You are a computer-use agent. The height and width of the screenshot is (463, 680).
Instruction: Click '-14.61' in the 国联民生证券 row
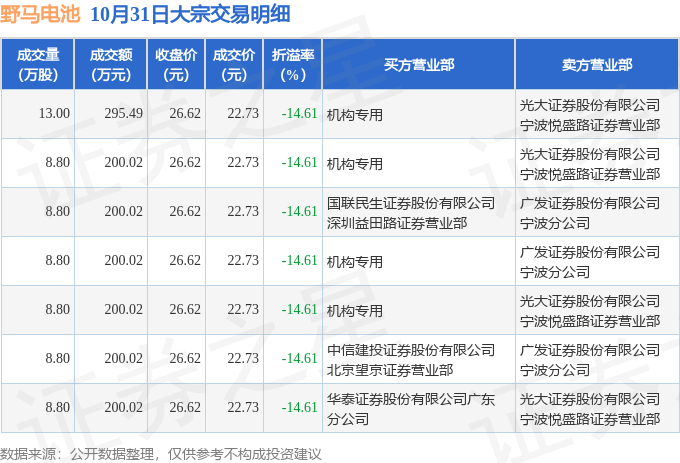(299, 212)
